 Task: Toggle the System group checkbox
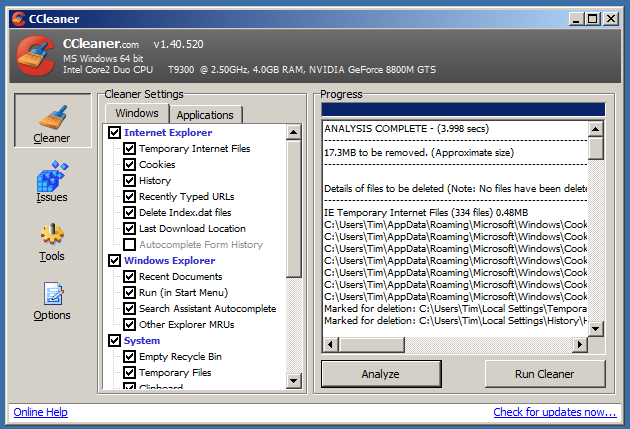point(115,341)
